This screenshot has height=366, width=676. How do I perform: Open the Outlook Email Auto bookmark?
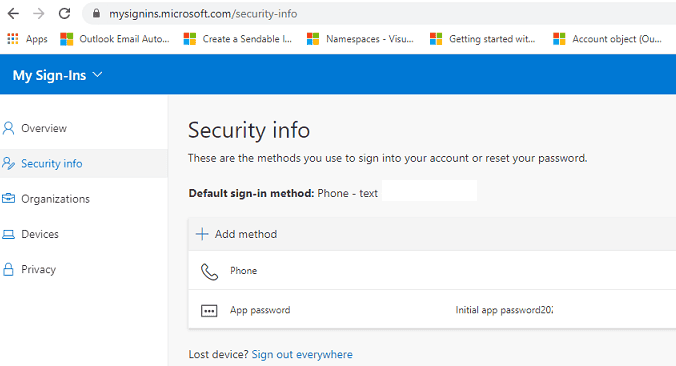pyautogui.click(x=115, y=39)
